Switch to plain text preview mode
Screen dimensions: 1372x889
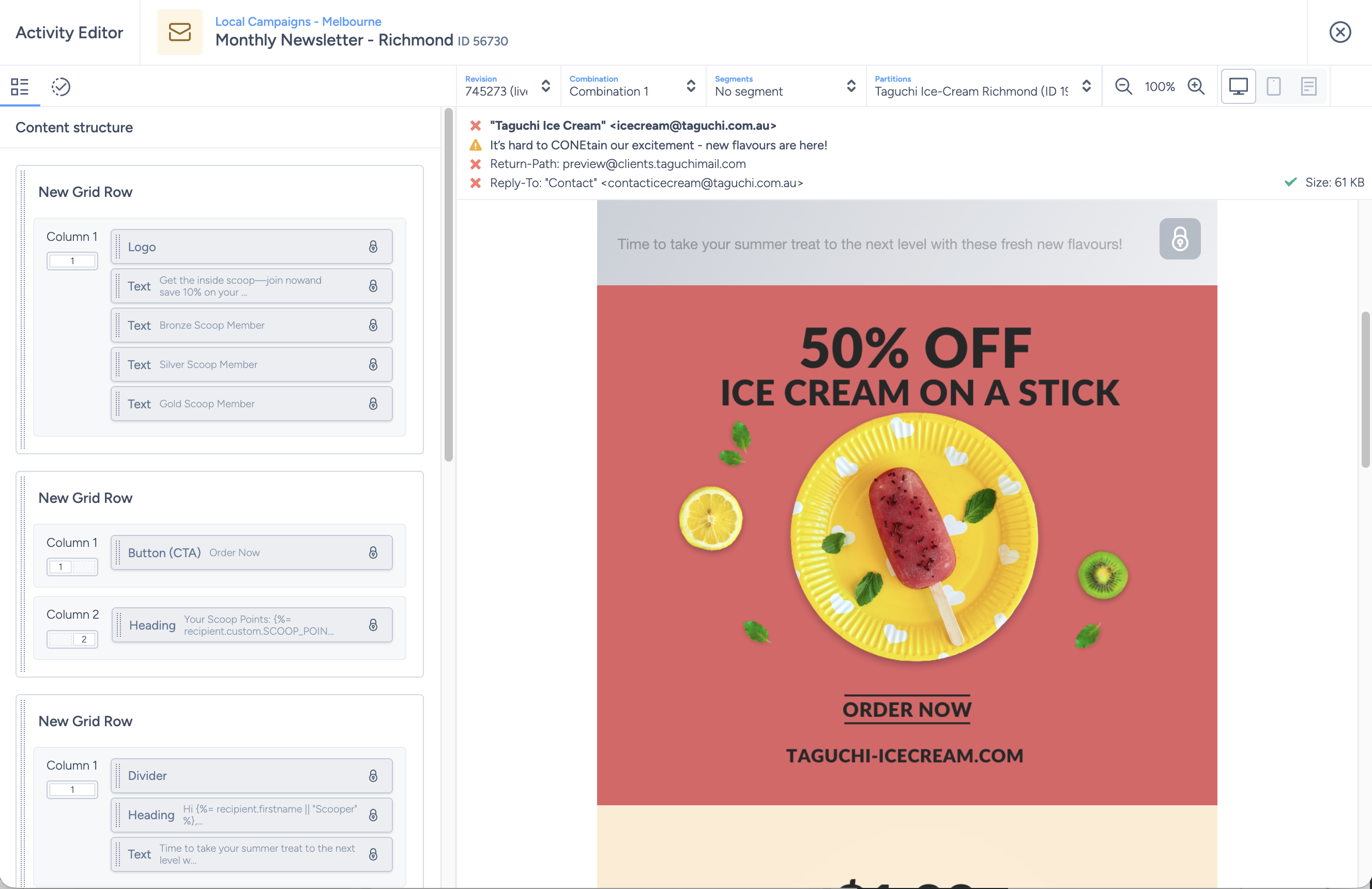pyautogui.click(x=1308, y=86)
